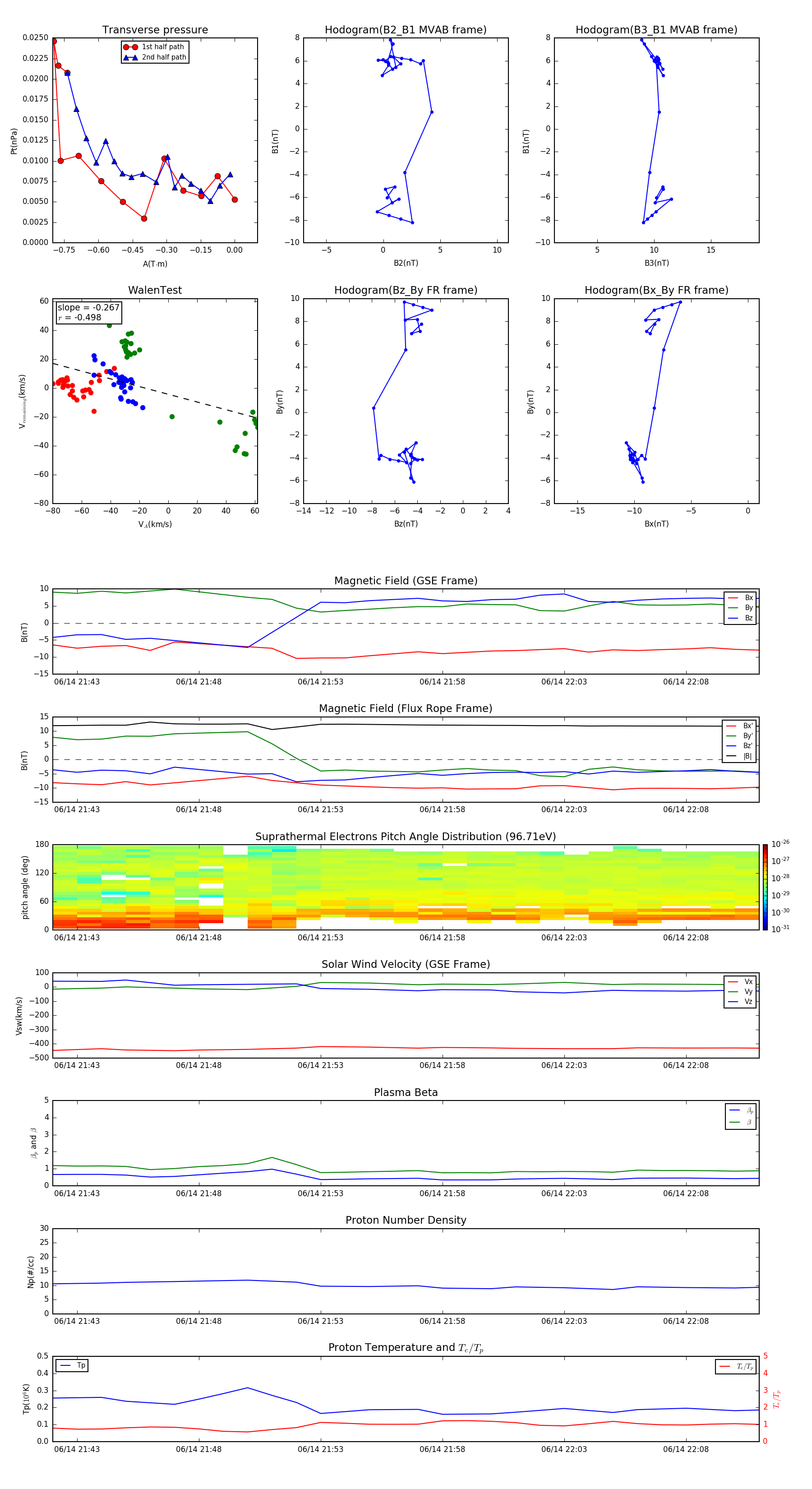Click the topmost green Walen point near 43 km/s
This screenshot has height=1489, width=812.
tap(109, 325)
